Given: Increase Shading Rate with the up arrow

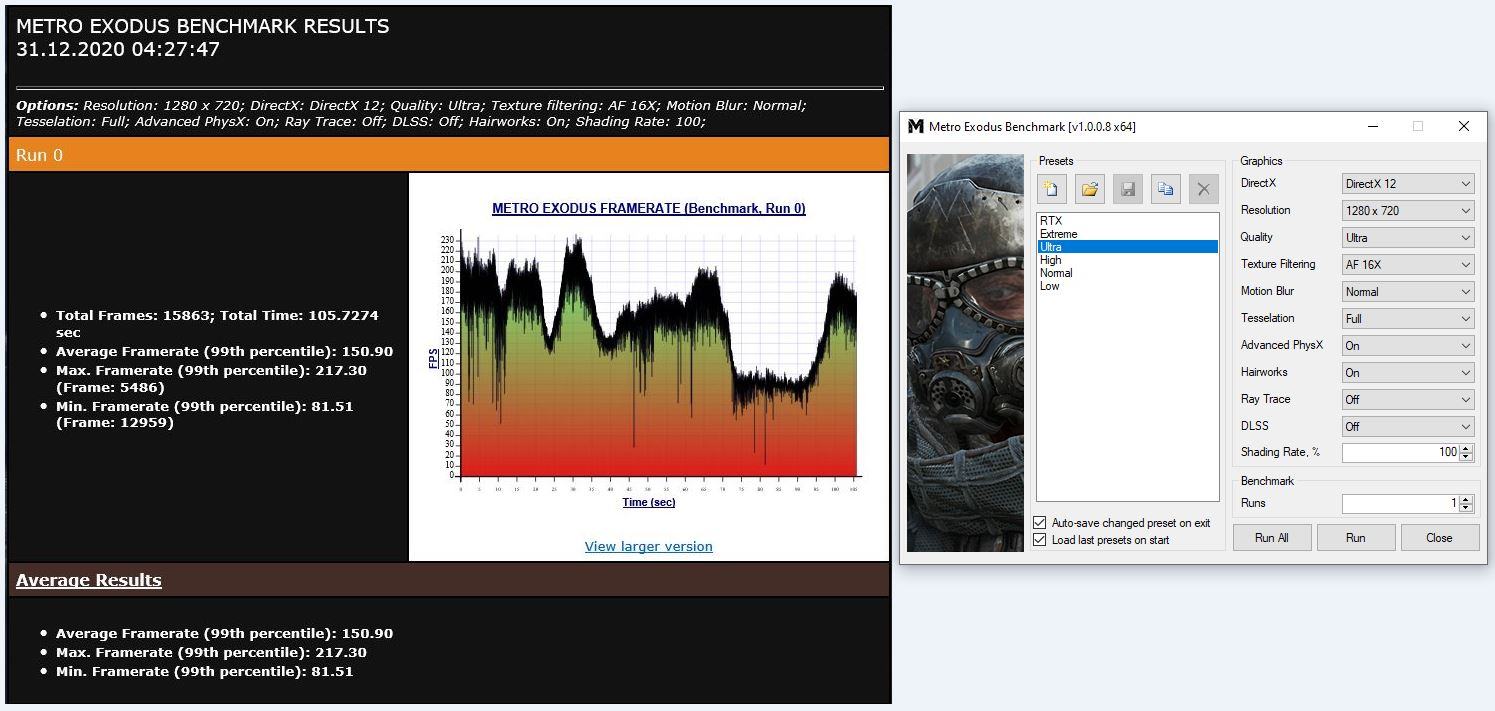Looking at the screenshot, I should coord(1467,448).
